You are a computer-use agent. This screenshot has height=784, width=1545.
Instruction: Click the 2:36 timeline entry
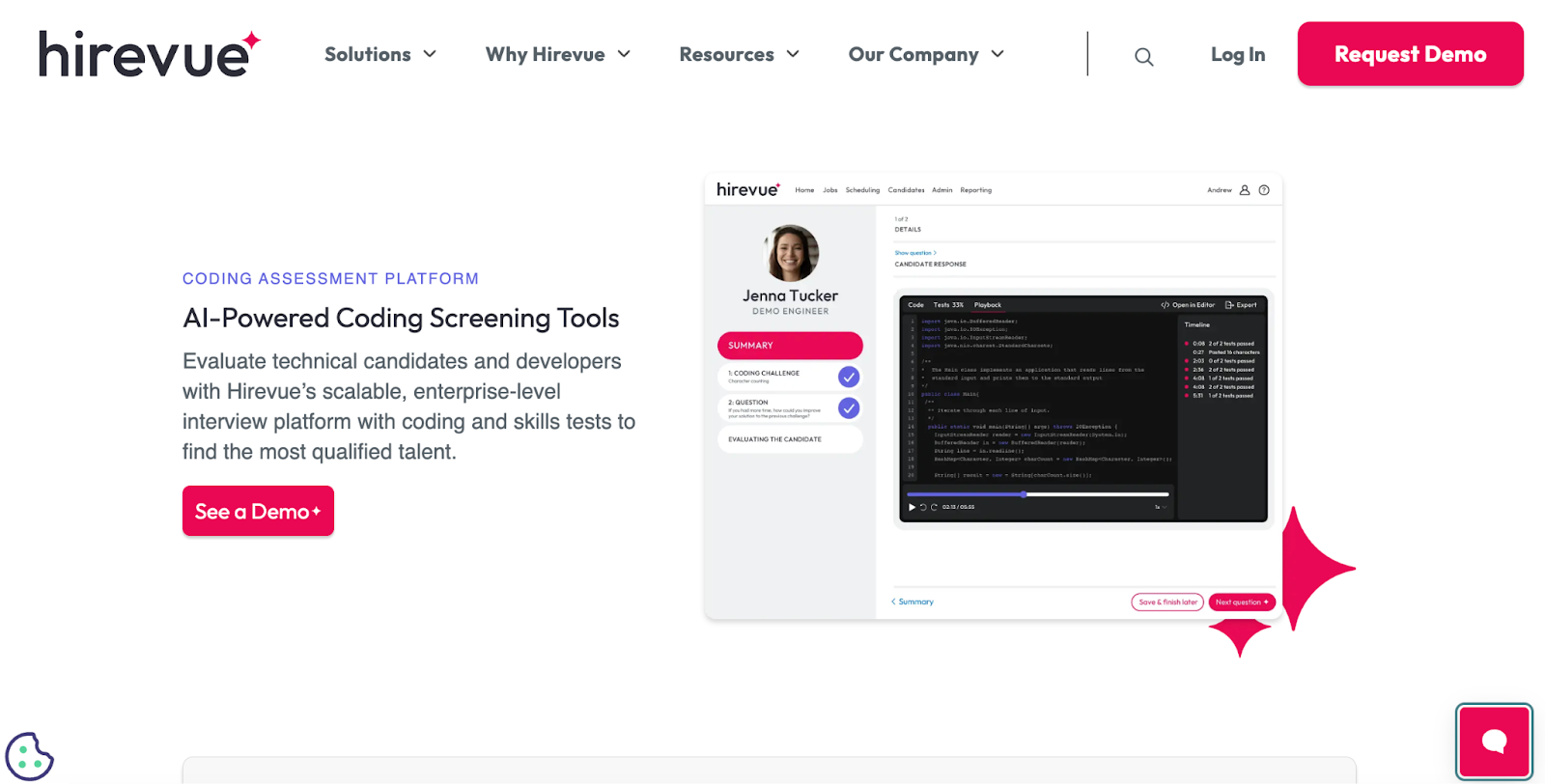pyautogui.click(x=1221, y=370)
